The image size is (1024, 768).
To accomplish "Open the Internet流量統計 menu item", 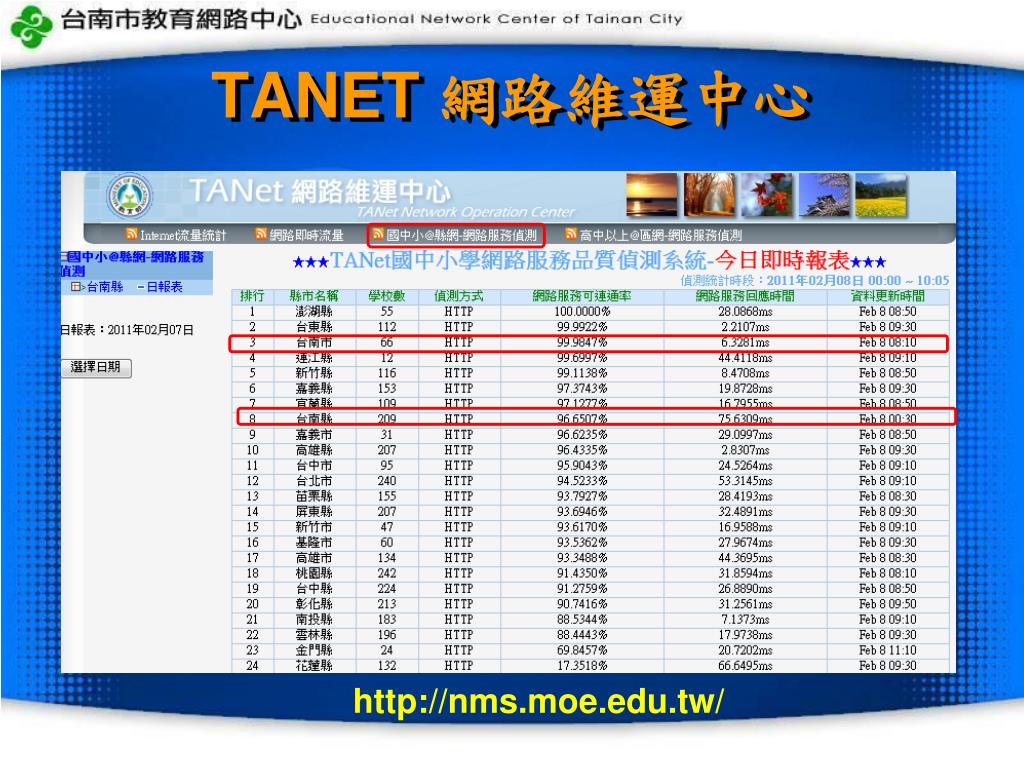I will pos(183,235).
